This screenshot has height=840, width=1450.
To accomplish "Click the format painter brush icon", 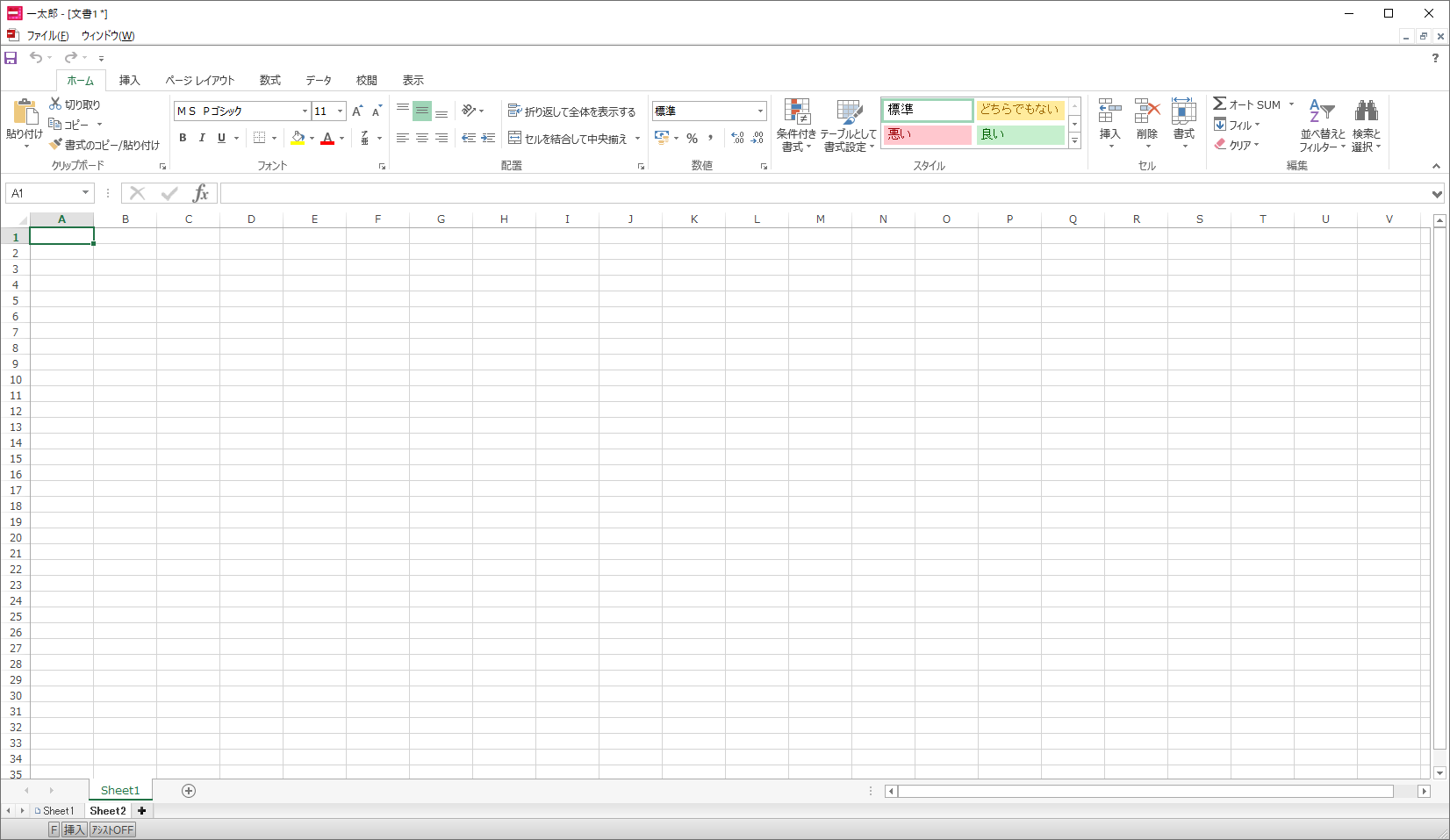I will (55, 145).
